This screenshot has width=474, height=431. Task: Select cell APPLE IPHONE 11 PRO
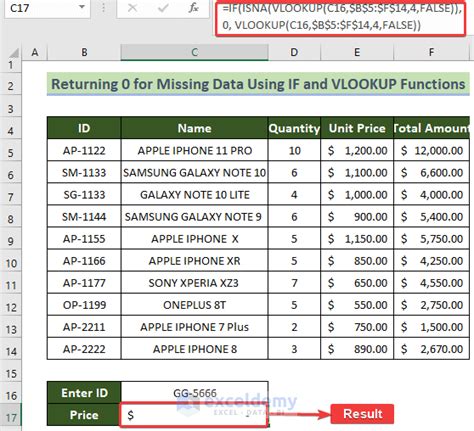[x=194, y=150]
